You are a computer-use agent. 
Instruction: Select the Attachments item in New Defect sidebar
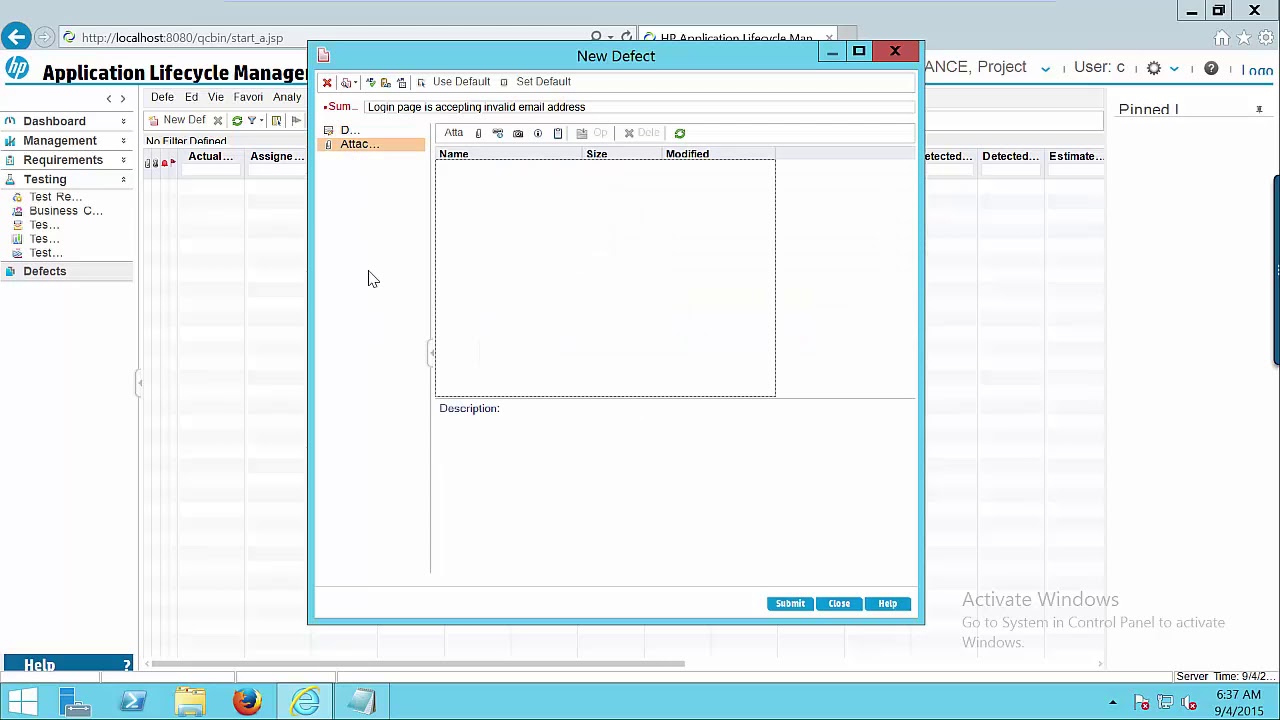(x=371, y=144)
